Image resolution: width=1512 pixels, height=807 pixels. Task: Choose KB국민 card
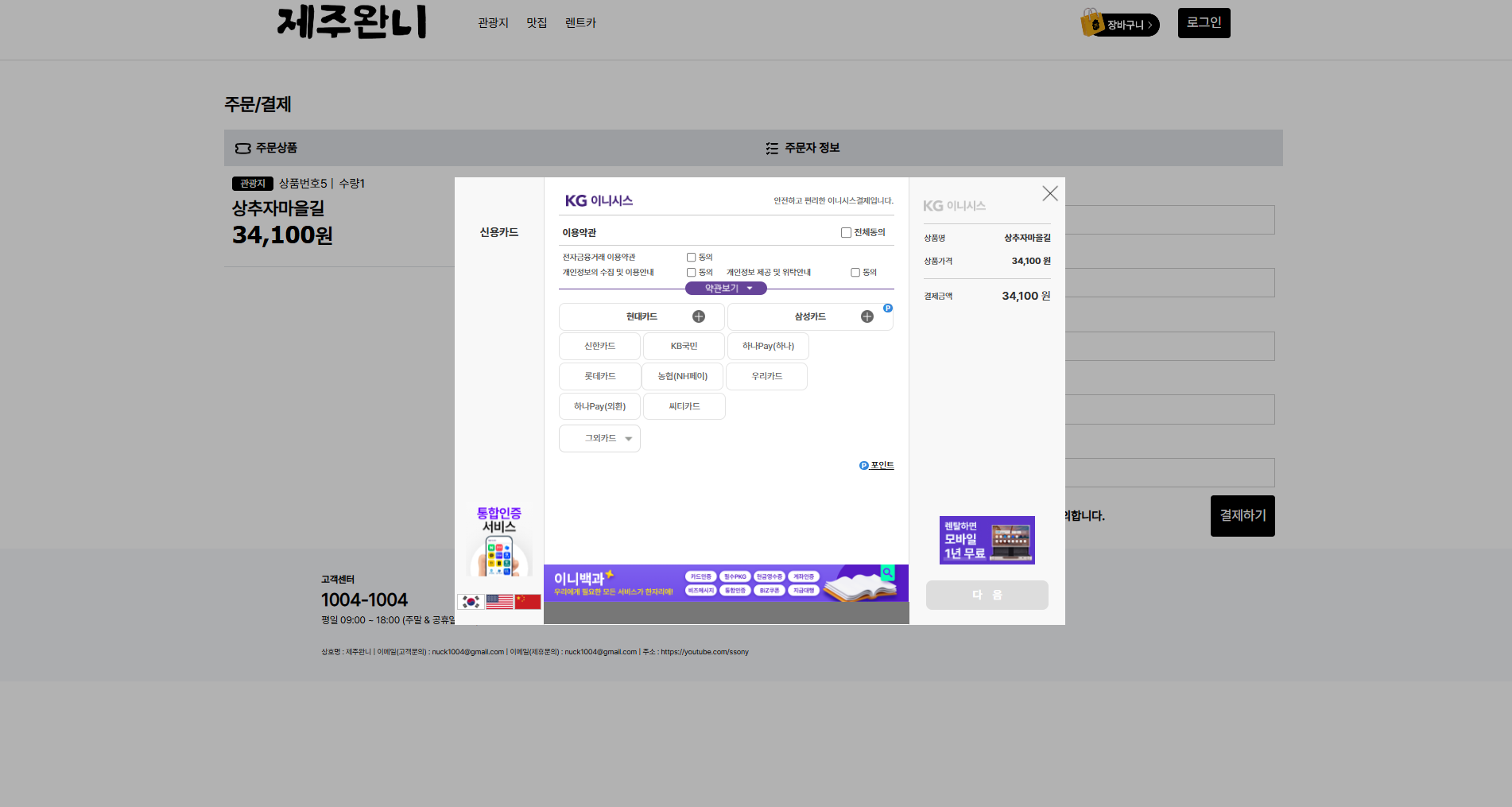click(x=684, y=346)
